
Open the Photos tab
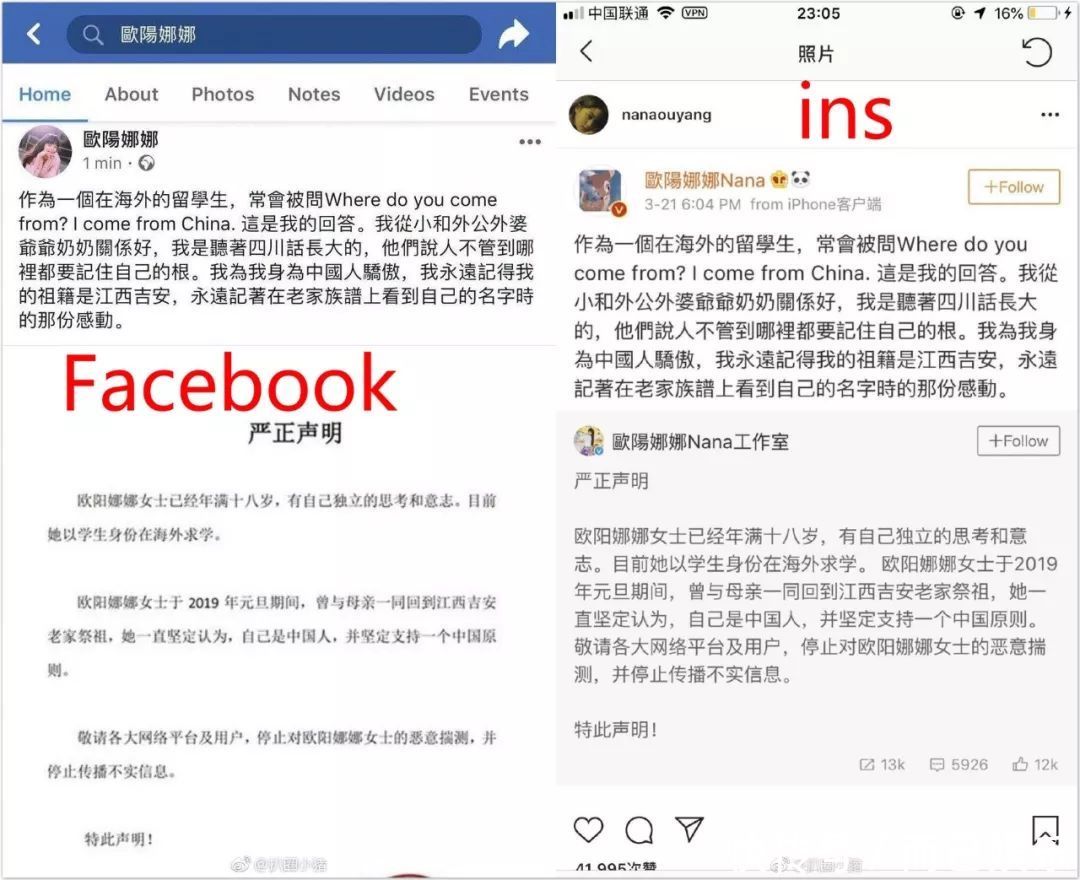[222, 94]
